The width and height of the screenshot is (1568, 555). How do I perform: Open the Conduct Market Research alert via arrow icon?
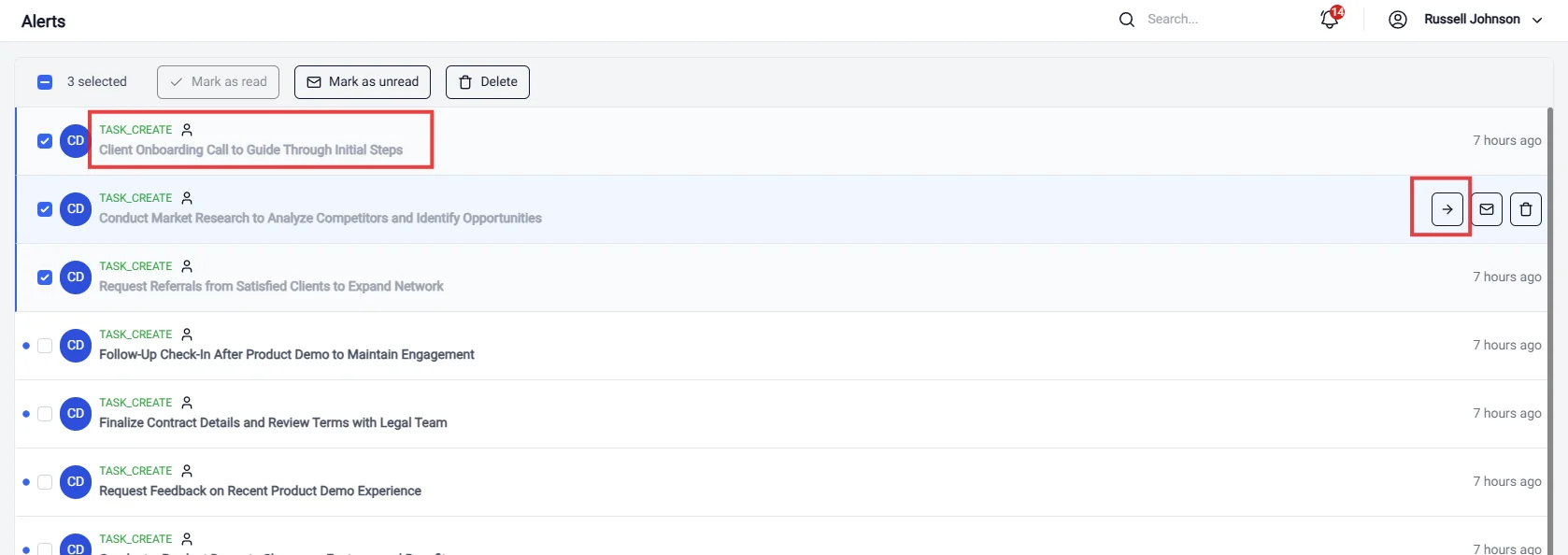tap(1447, 209)
